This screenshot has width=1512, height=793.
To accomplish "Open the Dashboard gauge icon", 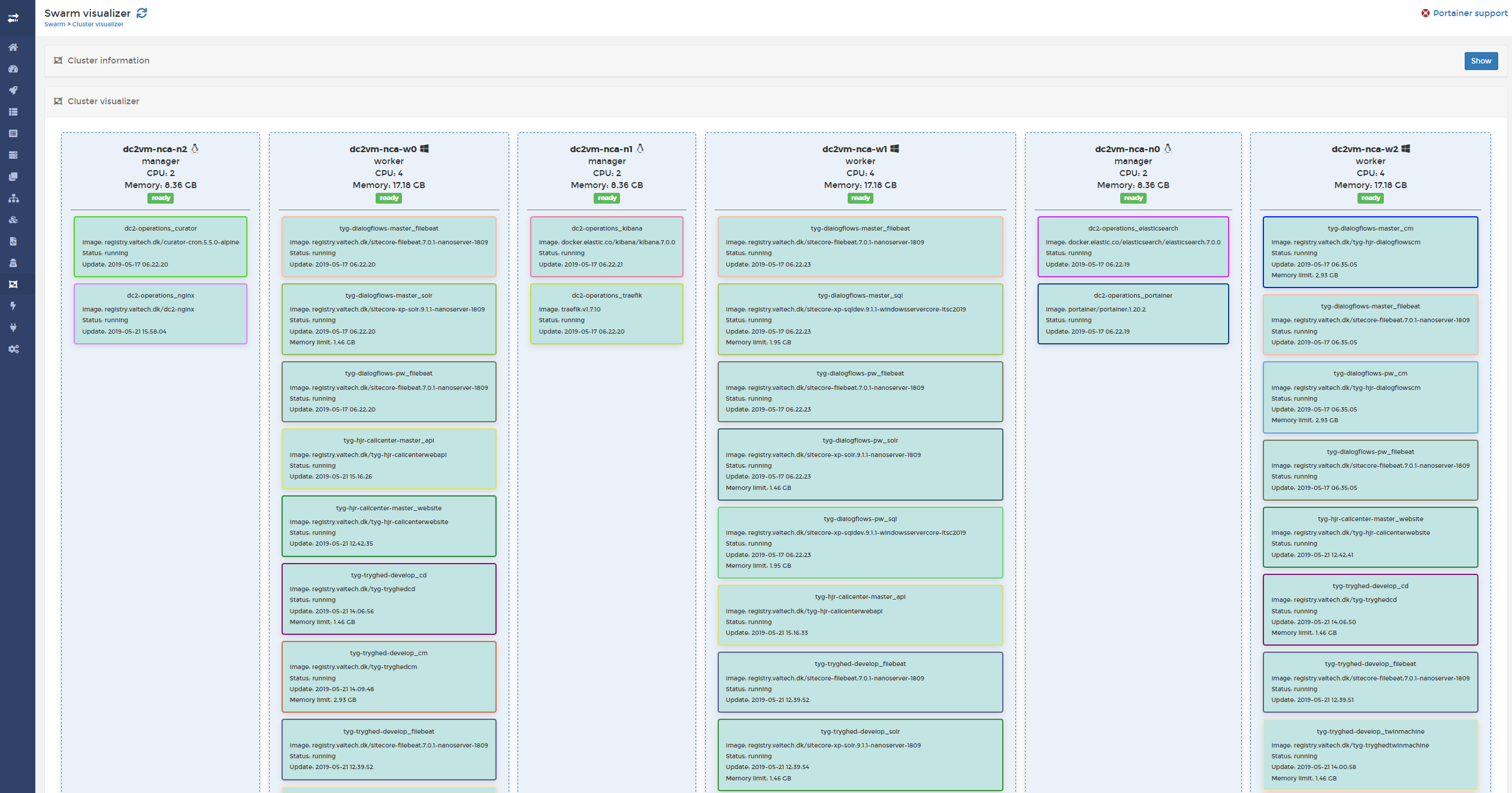I will tap(13, 69).
